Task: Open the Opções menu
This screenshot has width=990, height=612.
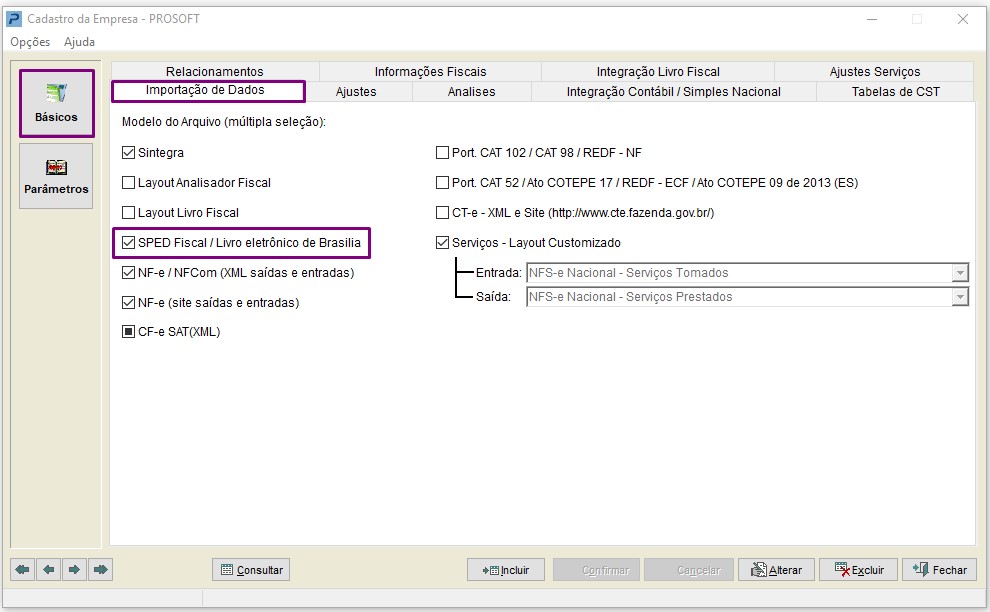Action: tap(30, 42)
